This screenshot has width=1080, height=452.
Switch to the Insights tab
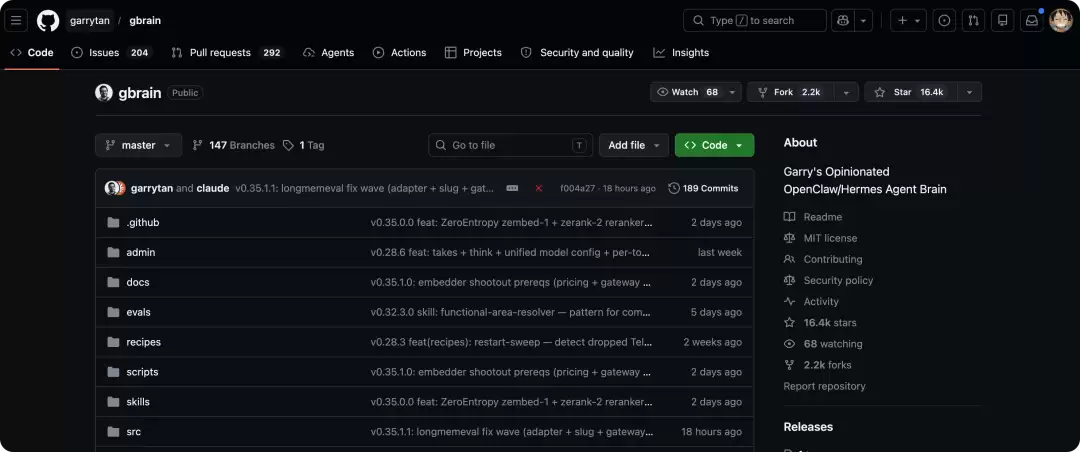[681, 52]
